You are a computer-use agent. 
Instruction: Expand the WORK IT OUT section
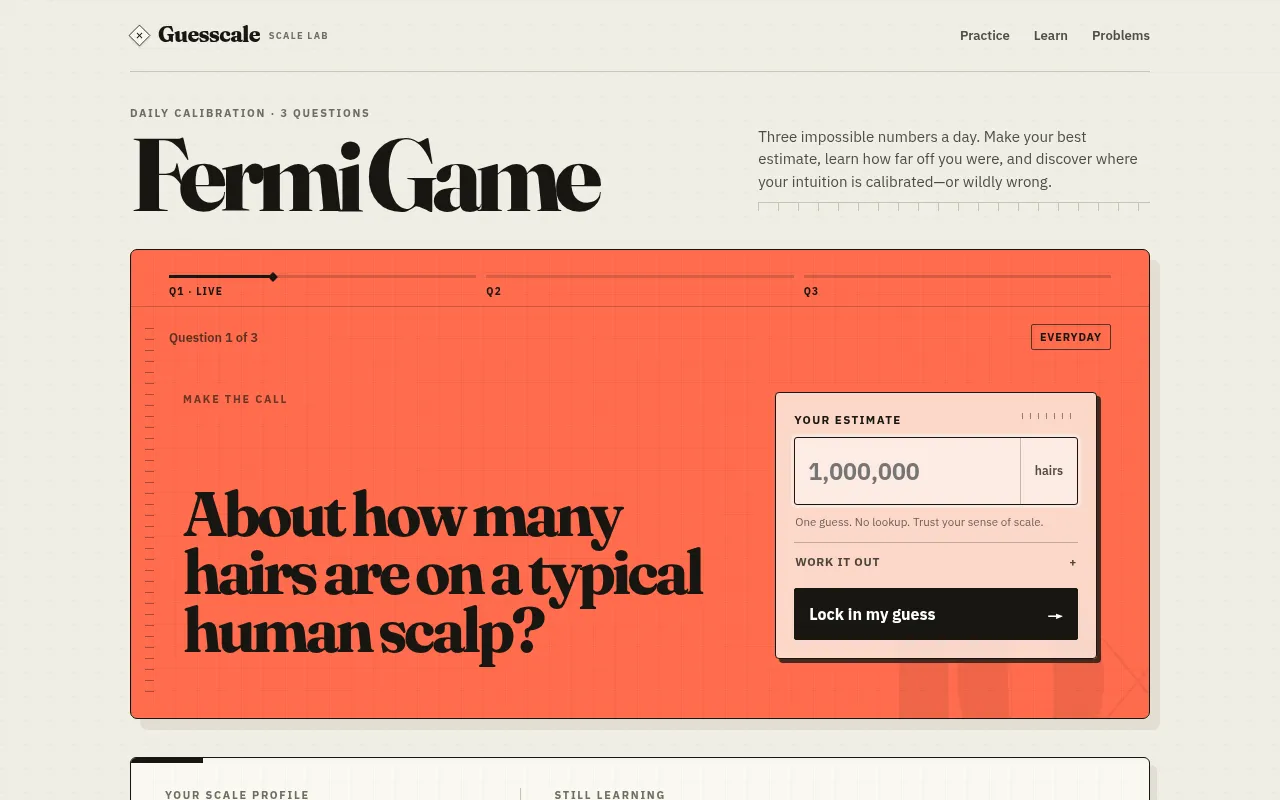point(936,562)
